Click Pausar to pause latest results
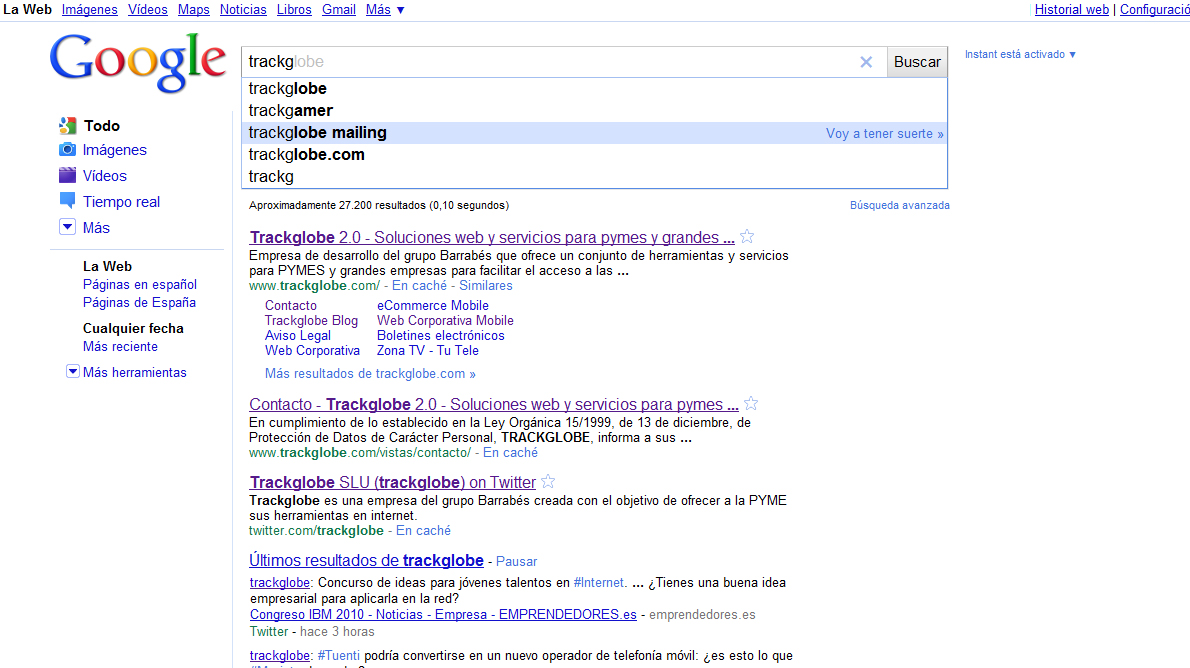The width and height of the screenshot is (1190, 668). pyautogui.click(x=516, y=562)
